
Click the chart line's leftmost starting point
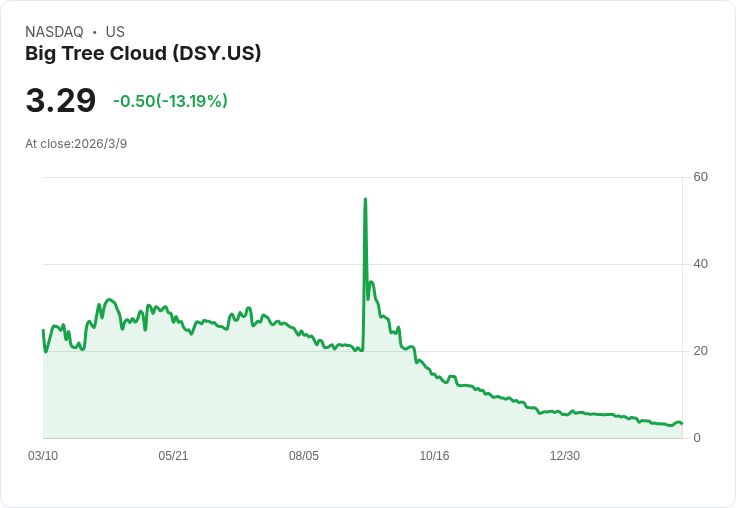pyautogui.click(x=43, y=330)
